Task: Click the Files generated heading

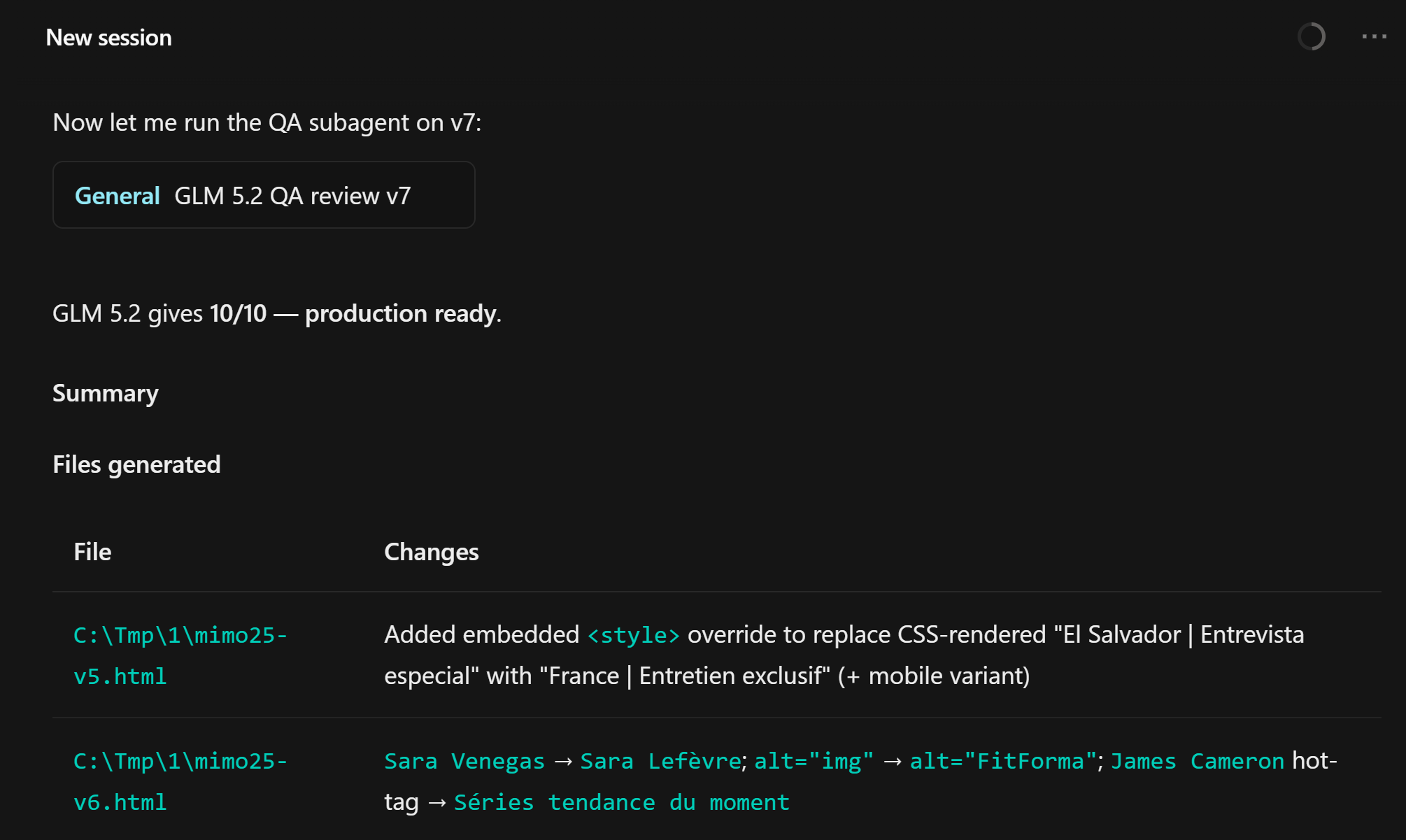Action: [136, 464]
